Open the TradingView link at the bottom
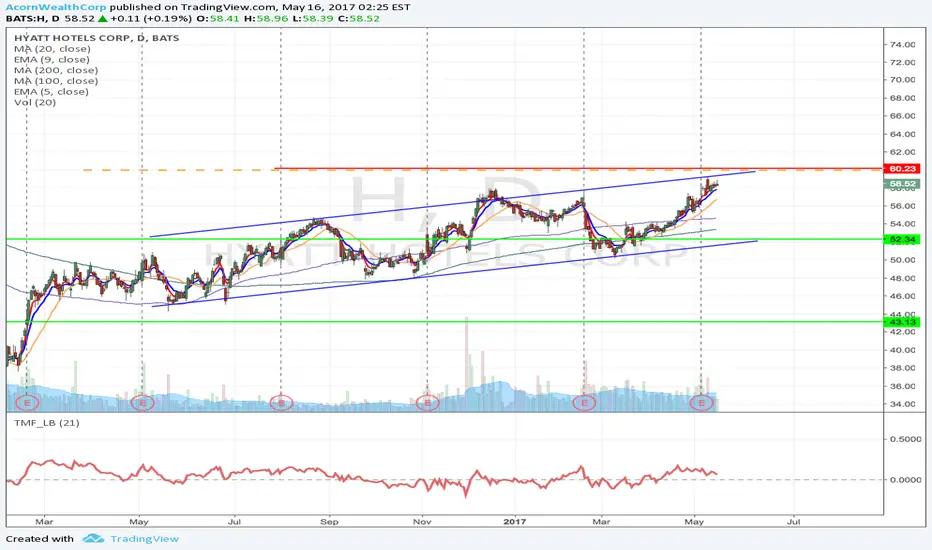The width and height of the screenshot is (932, 550). point(144,539)
